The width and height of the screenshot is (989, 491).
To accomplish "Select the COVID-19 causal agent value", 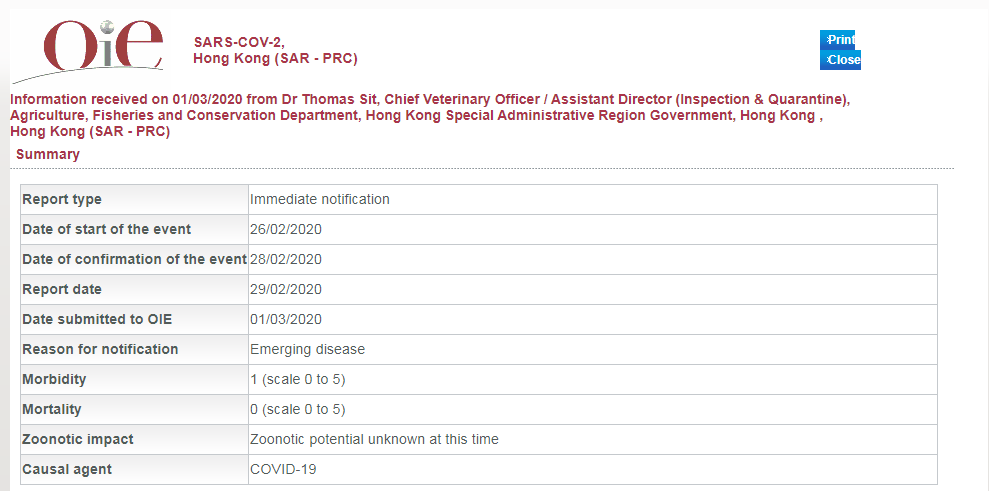I will click(x=281, y=469).
